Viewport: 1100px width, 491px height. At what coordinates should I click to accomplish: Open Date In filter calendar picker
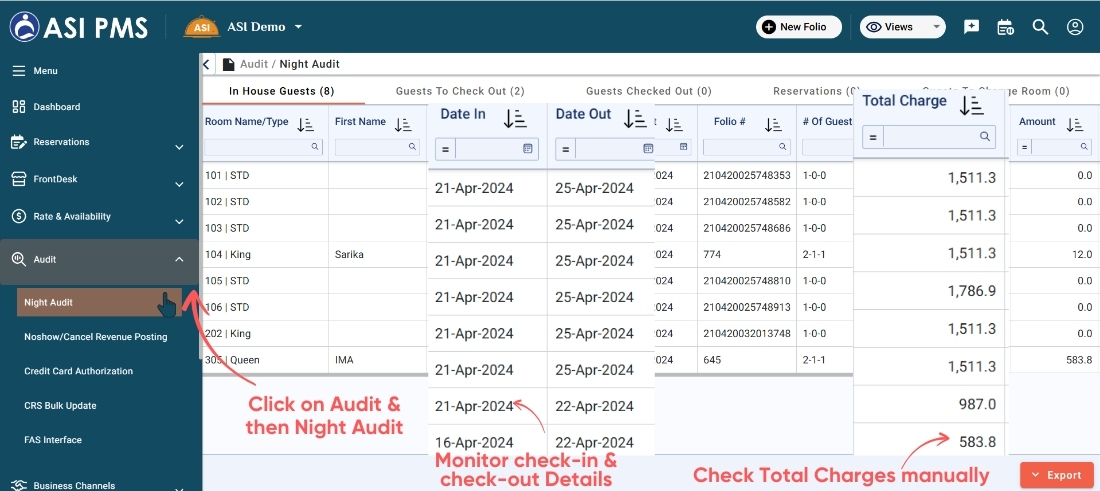click(528, 149)
